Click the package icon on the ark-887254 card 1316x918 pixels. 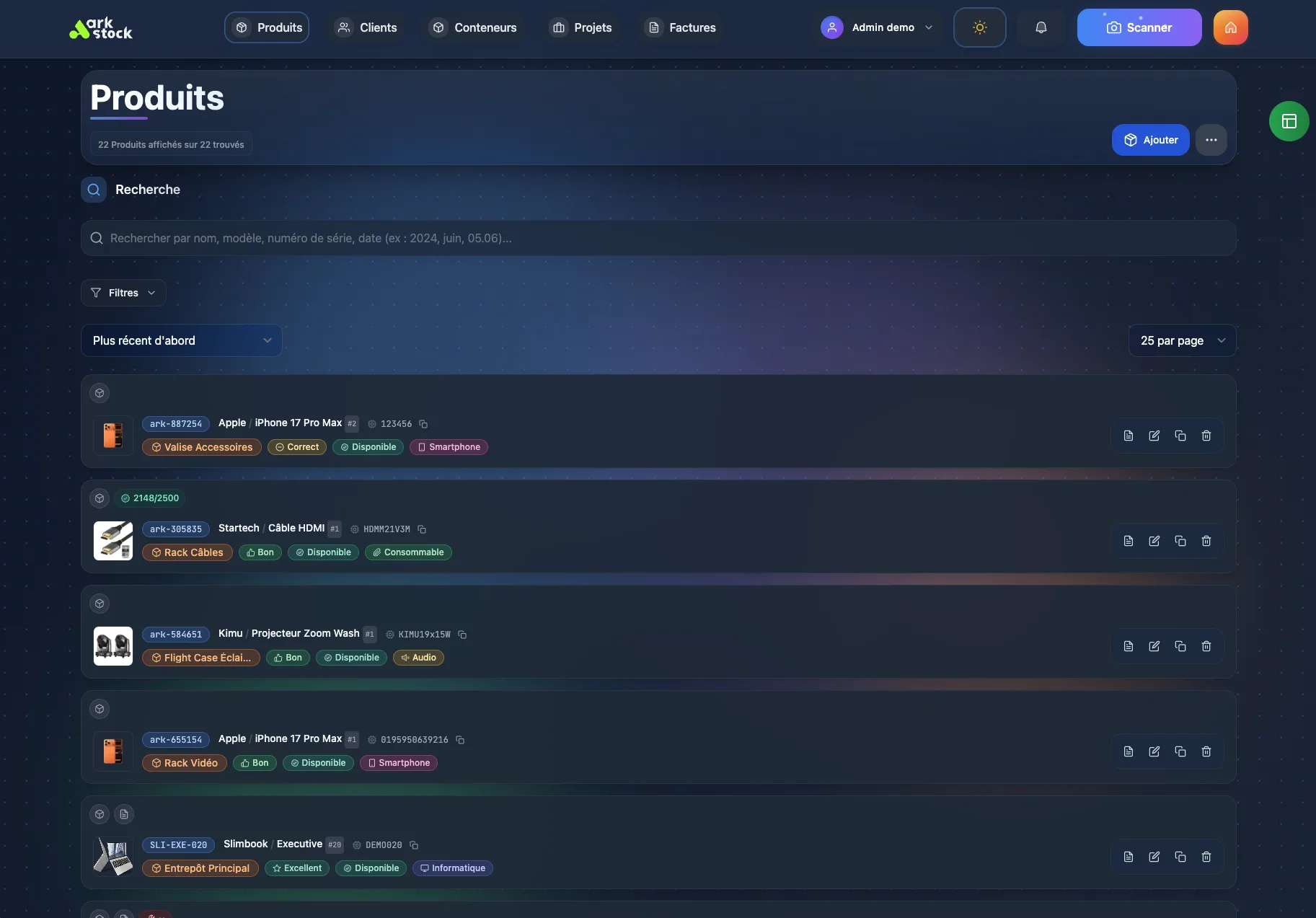coord(99,393)
